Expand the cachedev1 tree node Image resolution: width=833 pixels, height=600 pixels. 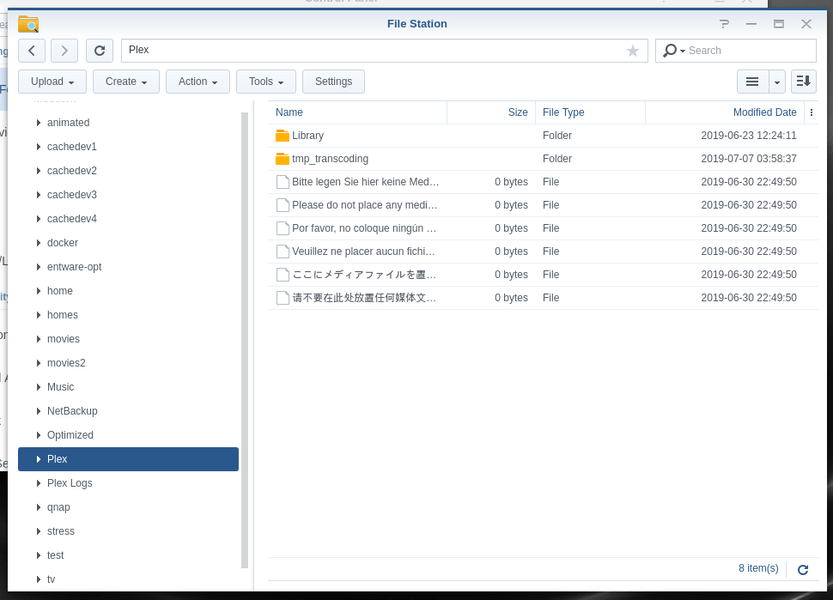tap(38, 147)
